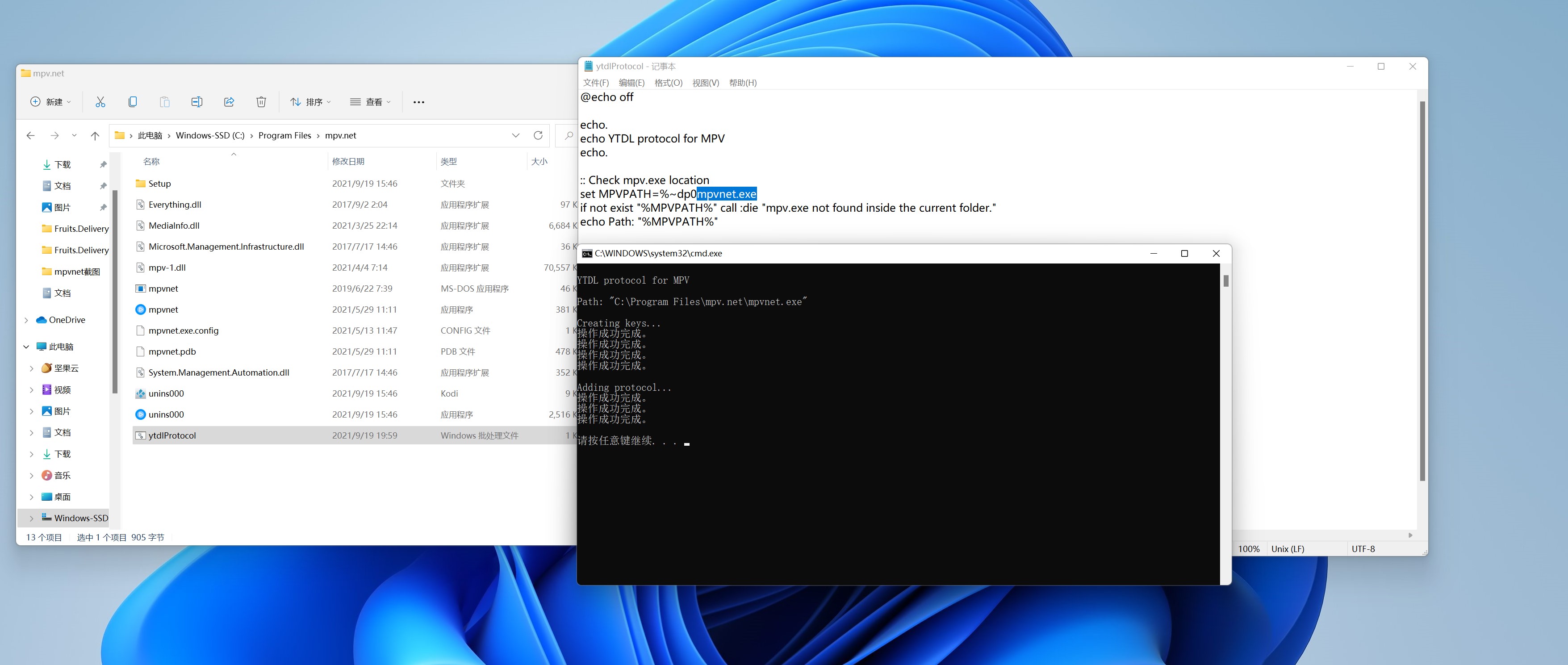Open the 新建 (New) dropdown button

pyautogui.click(x=51, y=102)
